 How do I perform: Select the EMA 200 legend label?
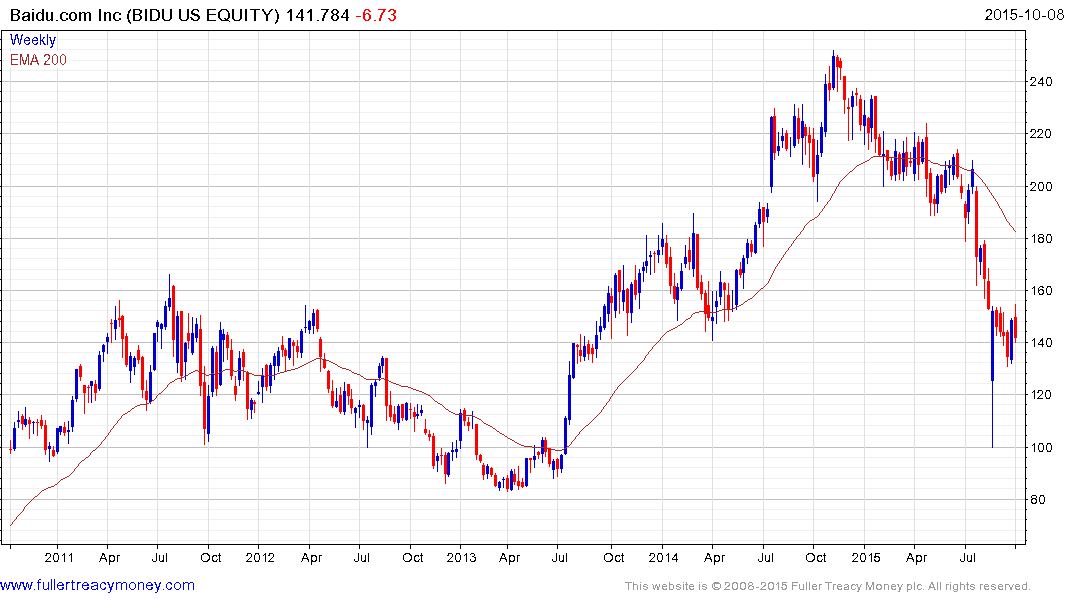tap(38, 60)
